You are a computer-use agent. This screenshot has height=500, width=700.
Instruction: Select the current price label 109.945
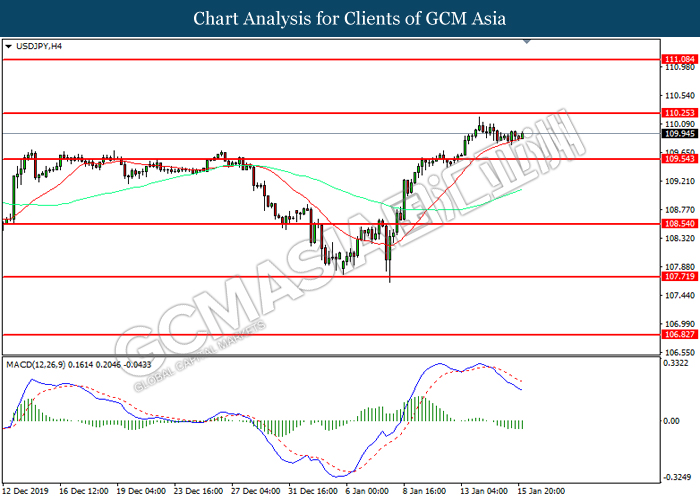680,133
